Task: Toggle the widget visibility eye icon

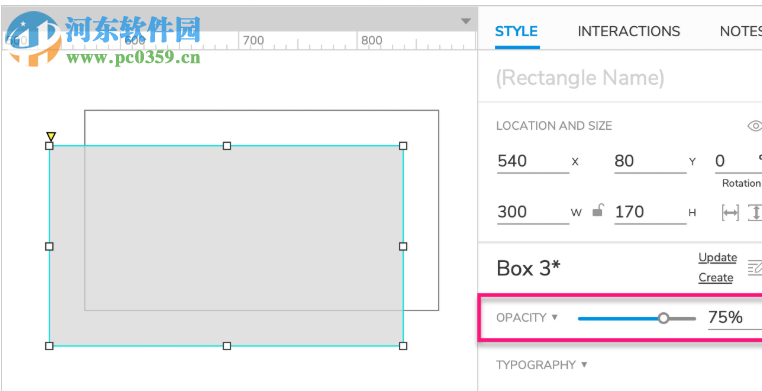Action: (755, 126)
